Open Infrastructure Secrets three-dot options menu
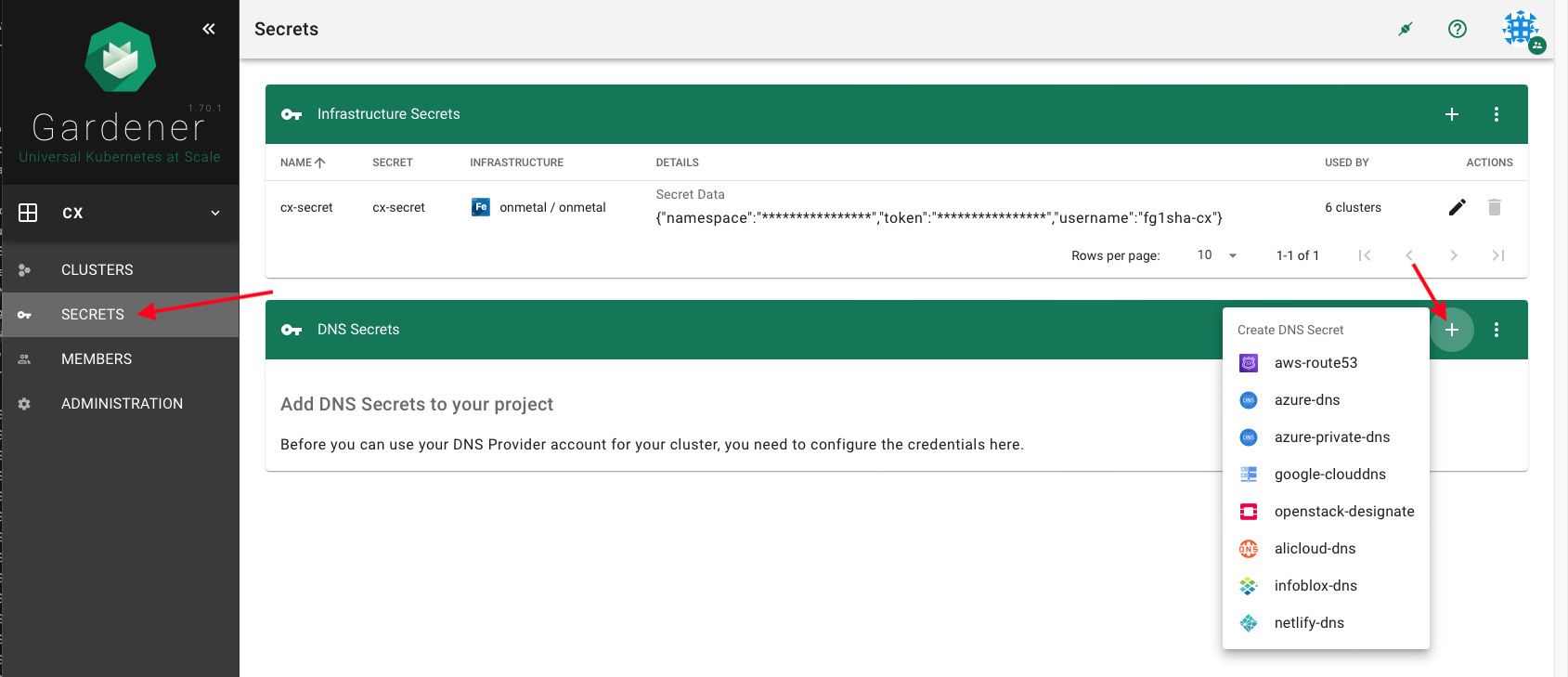 tap(1496, 114)
